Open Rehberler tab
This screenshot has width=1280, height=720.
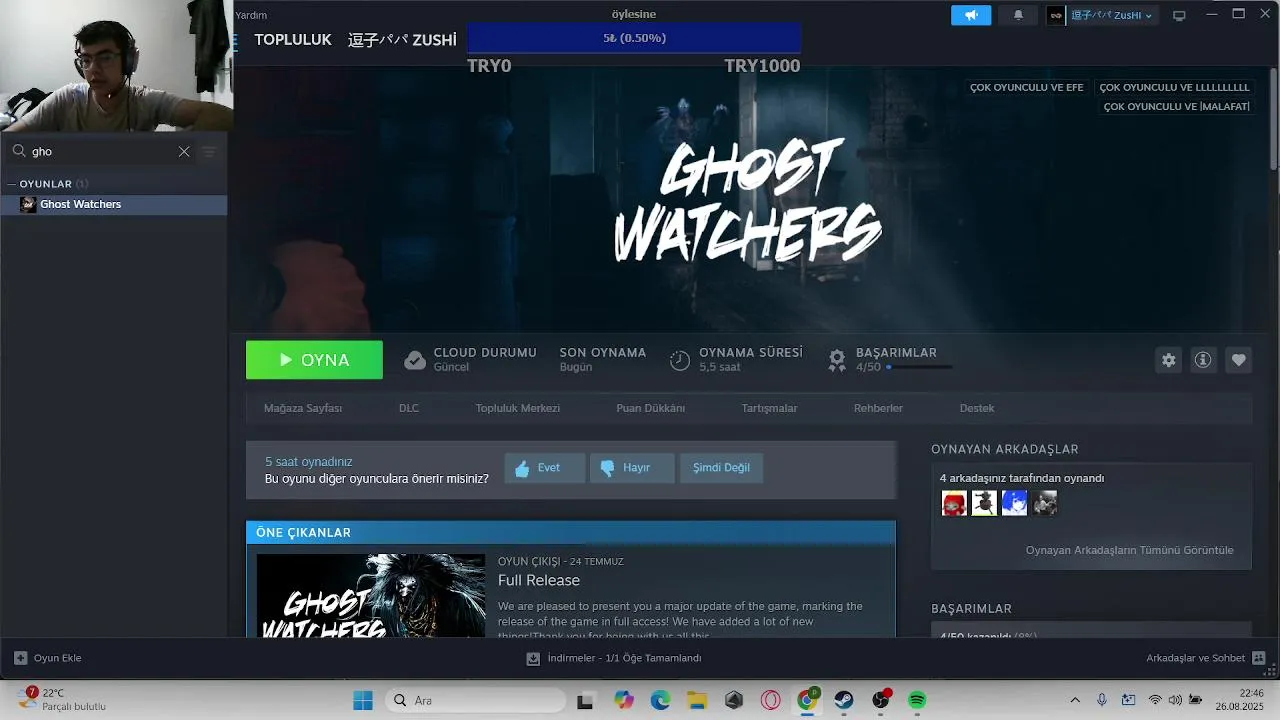pos(878,408)
